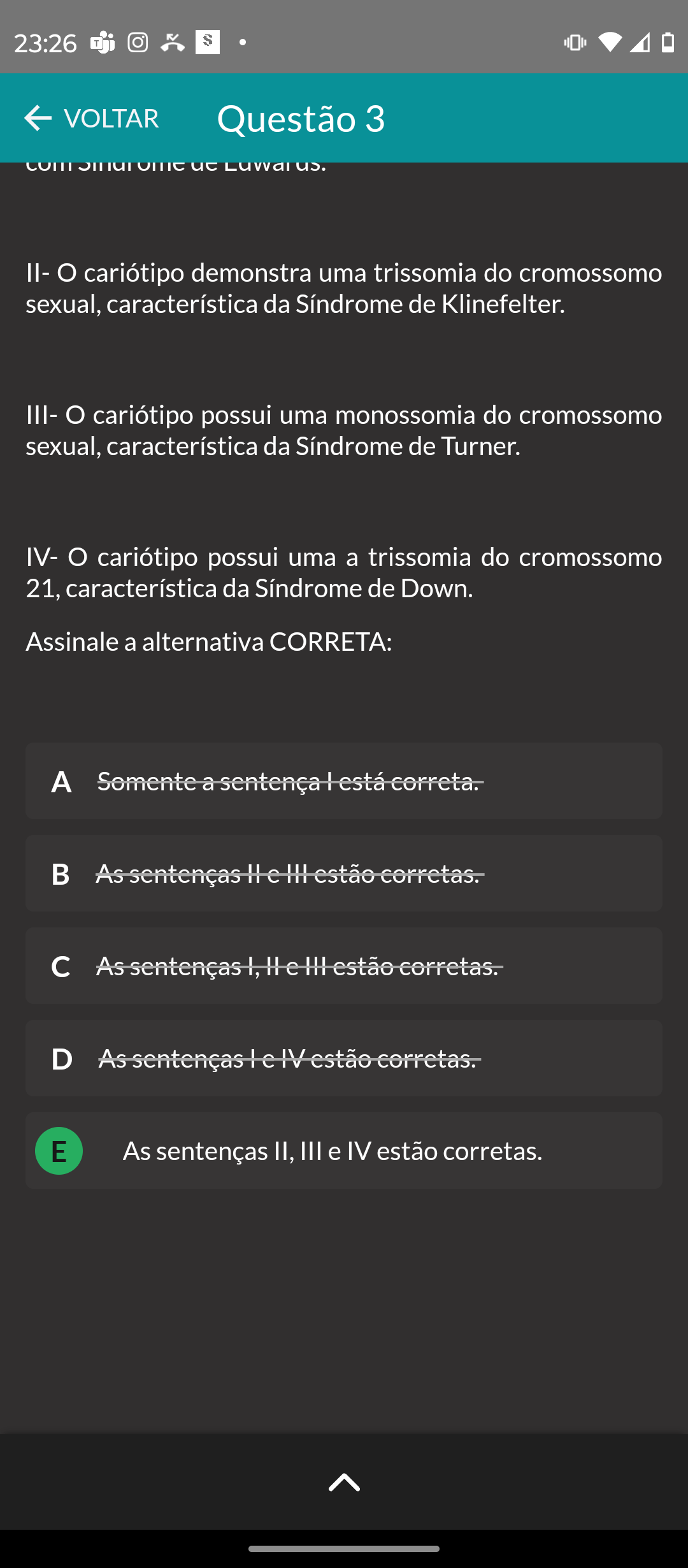This screenshot has width=688, height=1568.
Task: Tap the missed call notification icon
Action: click(x=172, y=43)
